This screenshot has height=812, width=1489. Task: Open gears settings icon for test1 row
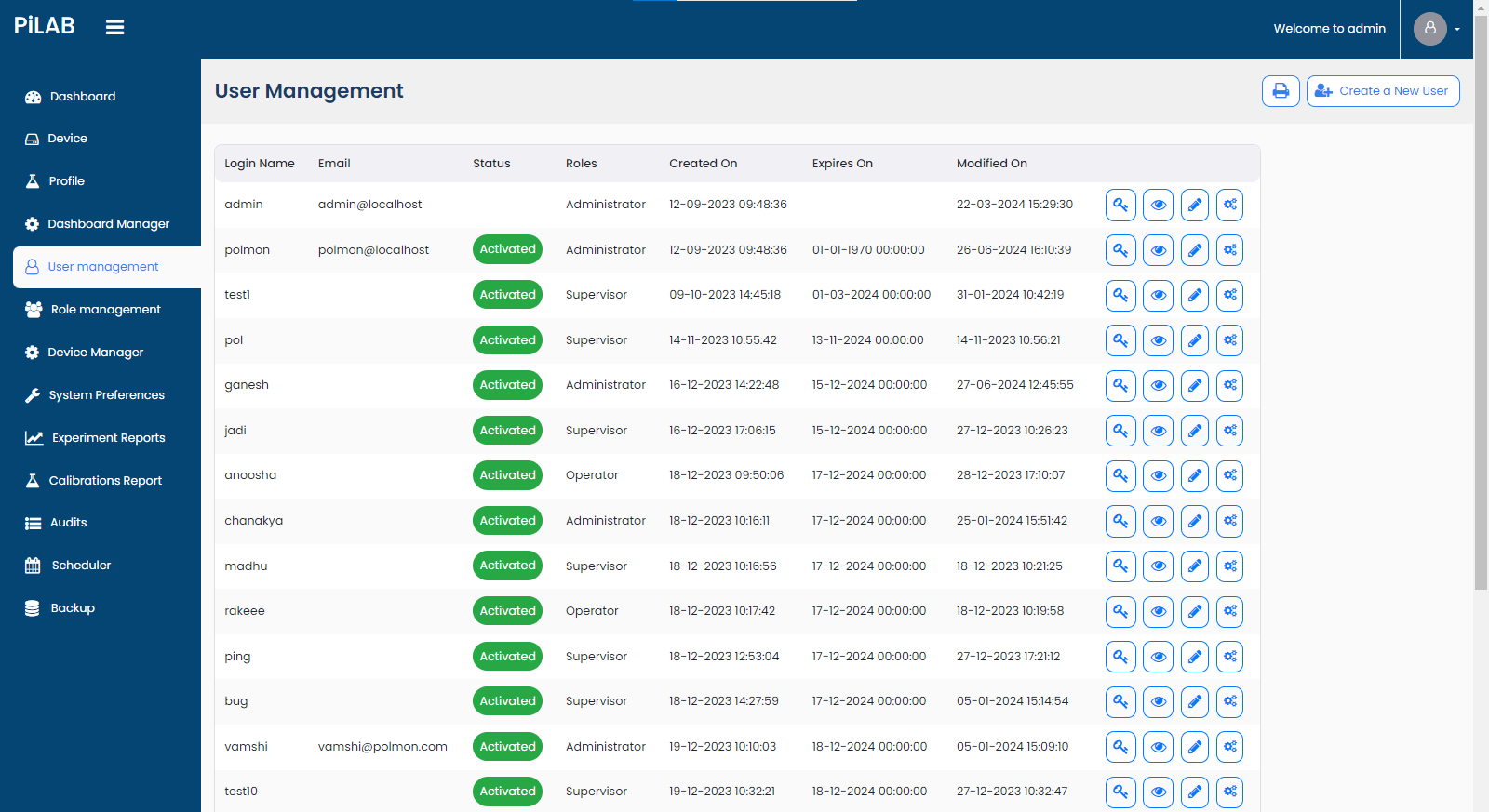tap(1229, 295)
